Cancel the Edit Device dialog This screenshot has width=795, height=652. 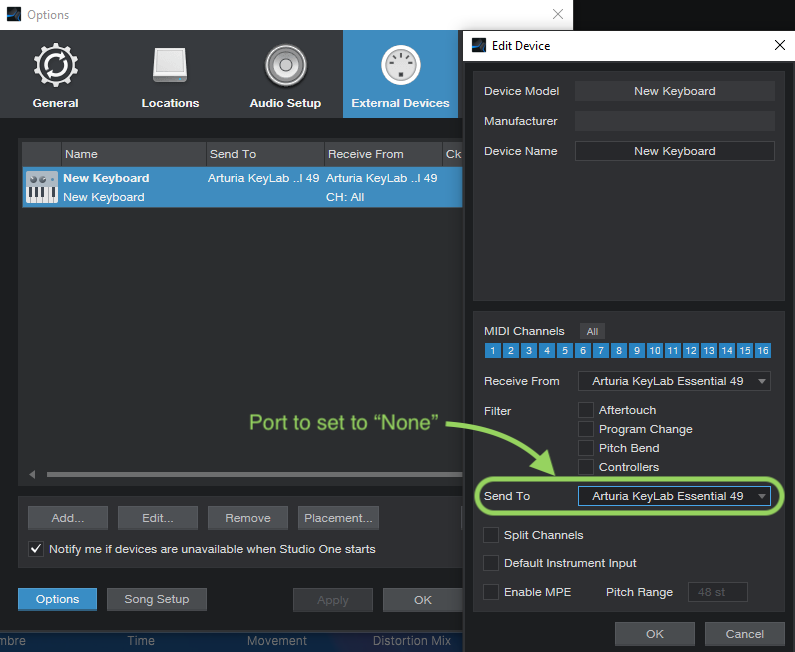[744, 634]
